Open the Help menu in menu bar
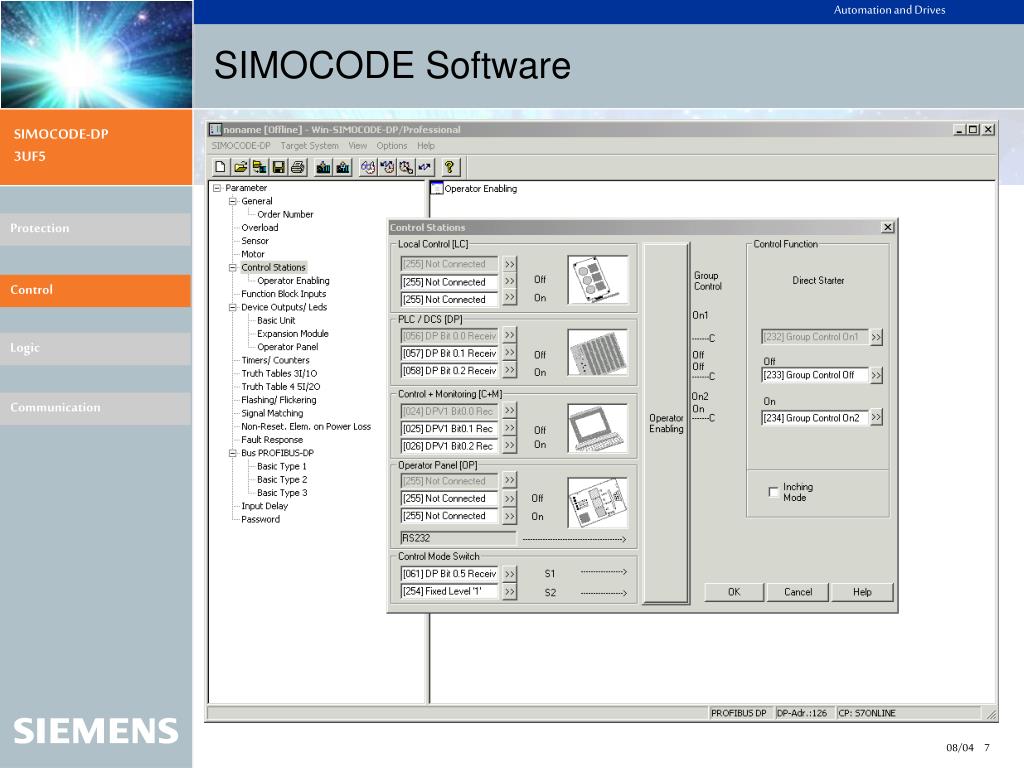 [426, 146]
